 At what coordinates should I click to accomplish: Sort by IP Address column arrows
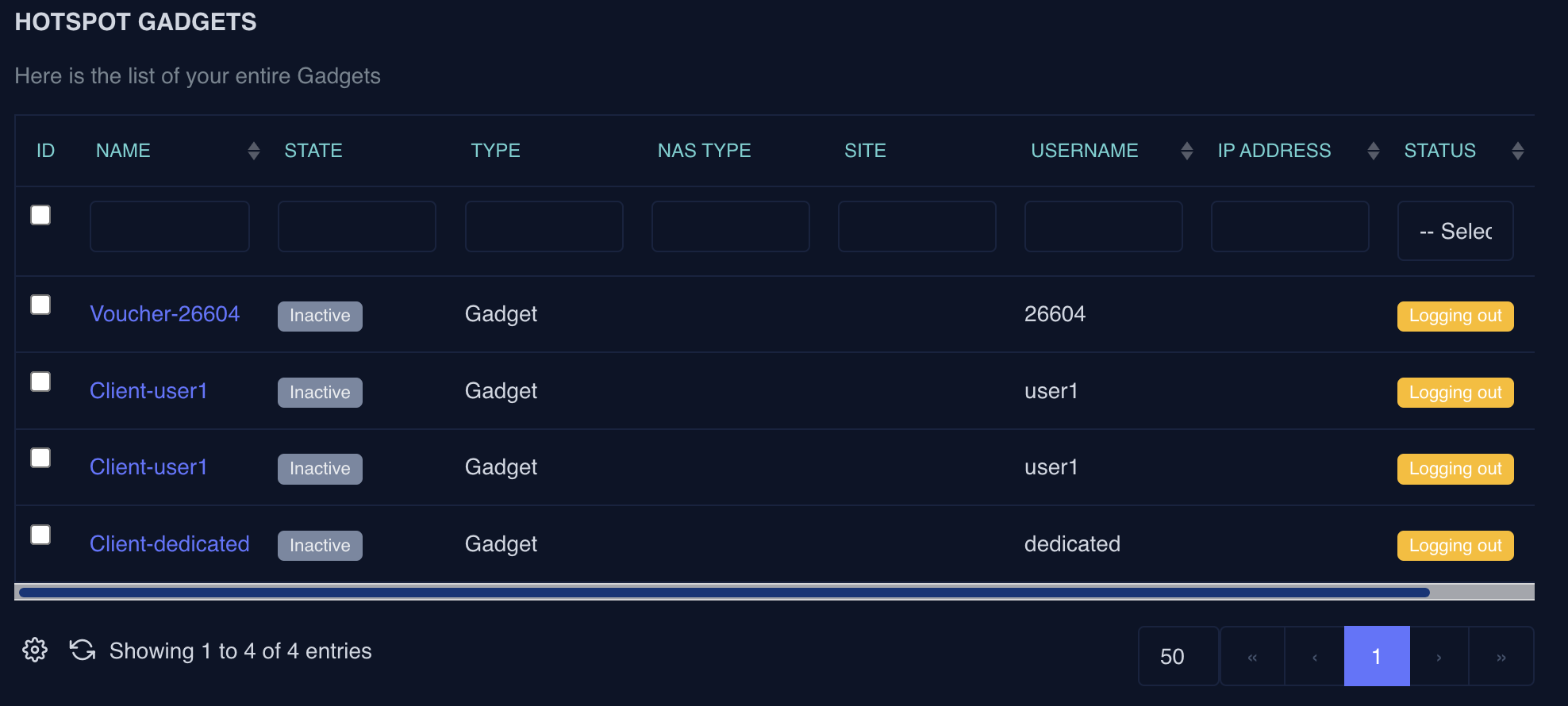click(x=1374, y=151)
